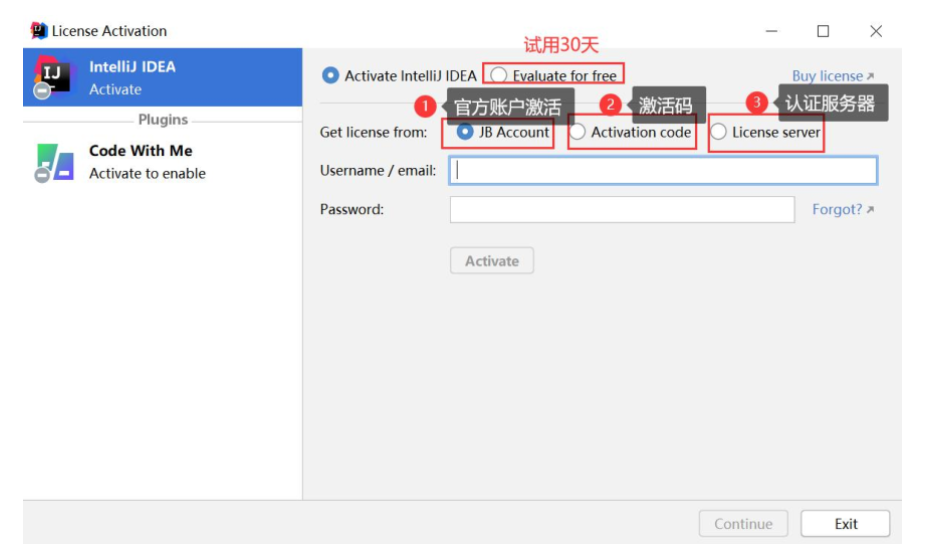This screenshot has width=927, height=551.
Task: Select Code With Me Activate to enable entry
Action: tap(163, 162)
